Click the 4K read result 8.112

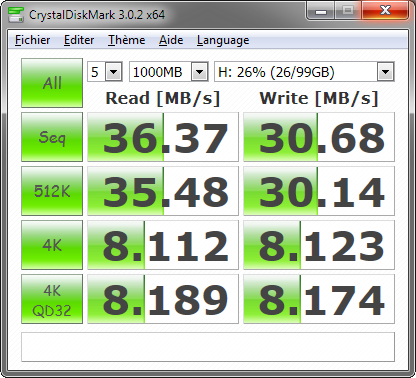pyautogui.click(x=163, y=245)
